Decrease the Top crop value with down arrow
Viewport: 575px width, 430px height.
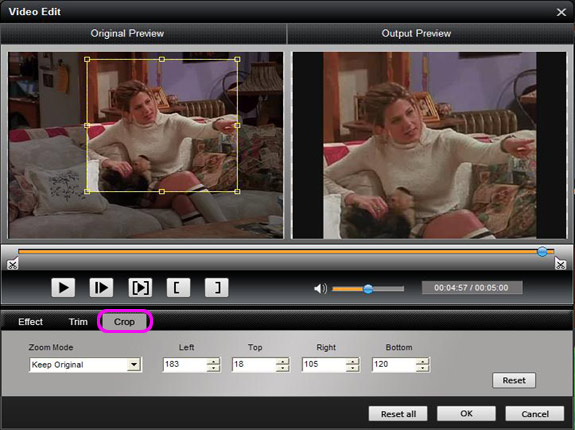click(282, 368)
